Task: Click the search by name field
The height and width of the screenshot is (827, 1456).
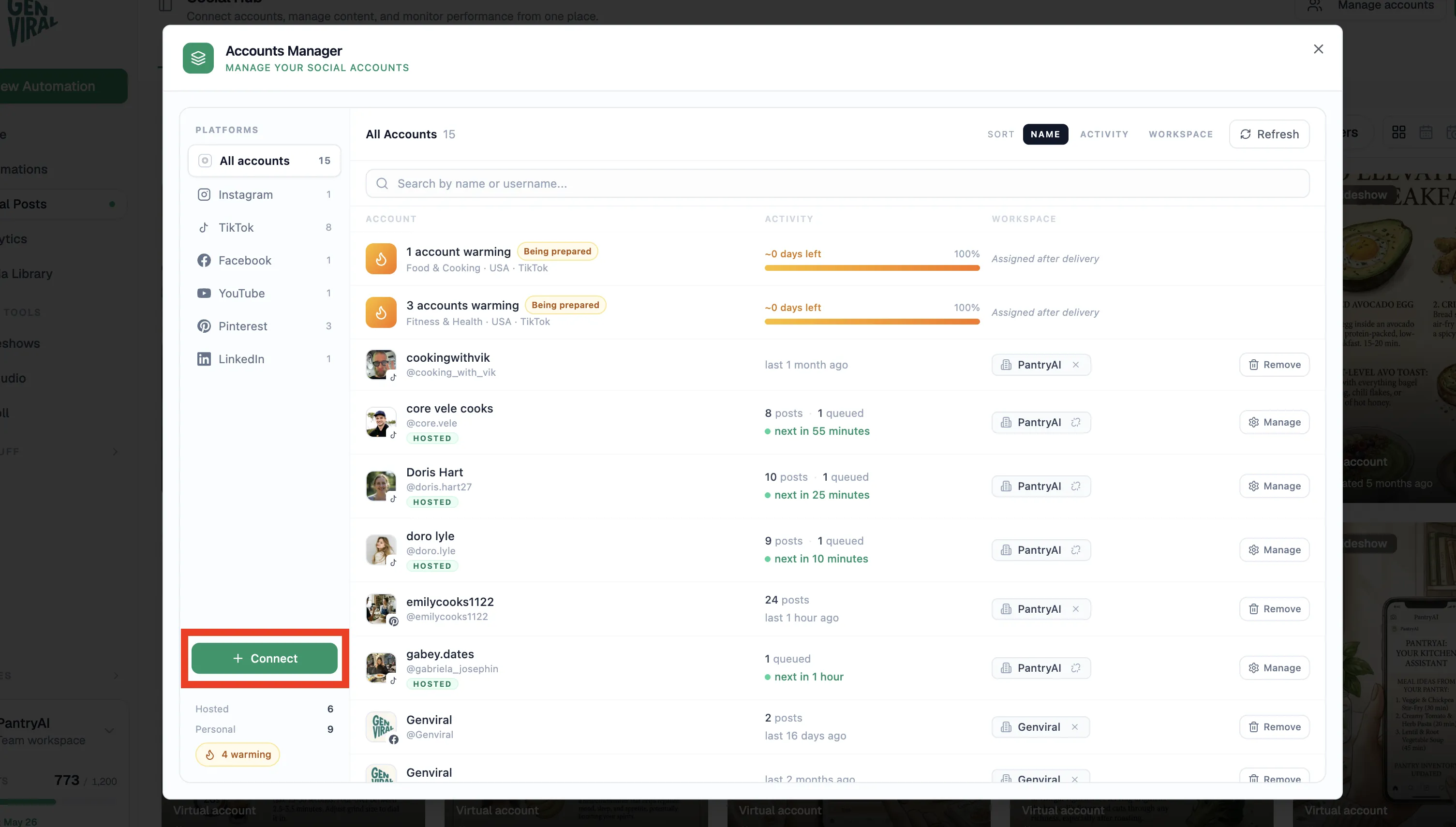Action: [837, 183]
